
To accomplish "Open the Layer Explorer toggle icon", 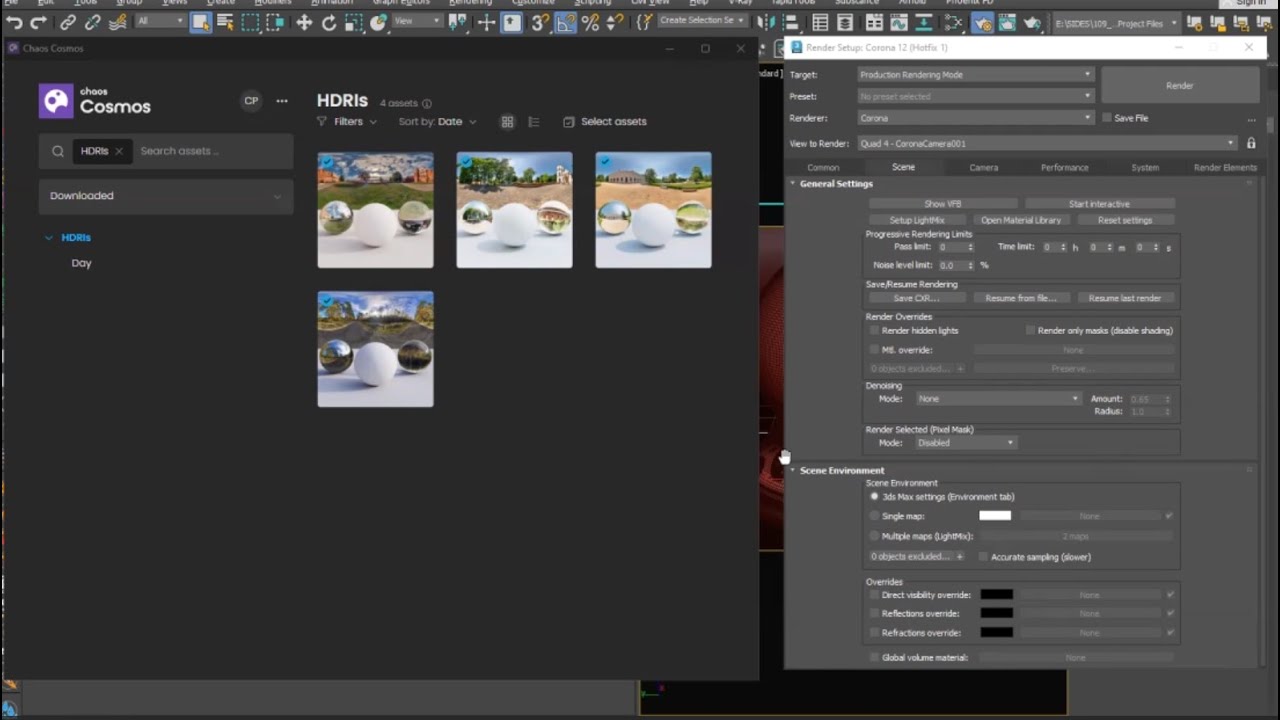I will click(x=845, y=22).
